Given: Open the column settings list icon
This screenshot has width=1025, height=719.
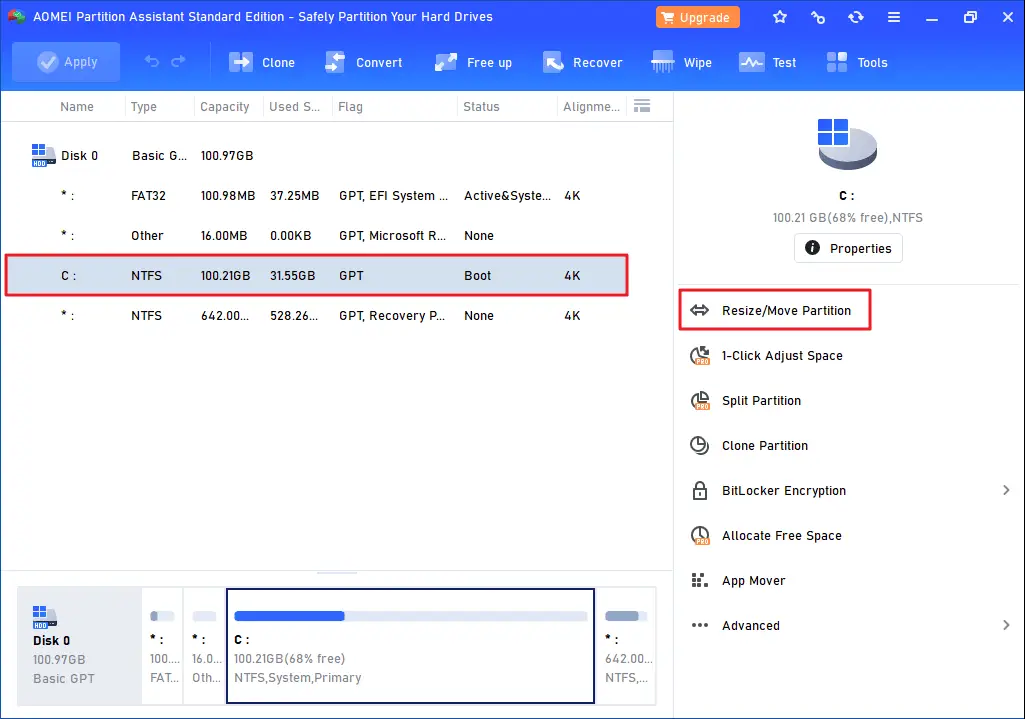Looking at the screenshot, I should [x=642, y=106].
